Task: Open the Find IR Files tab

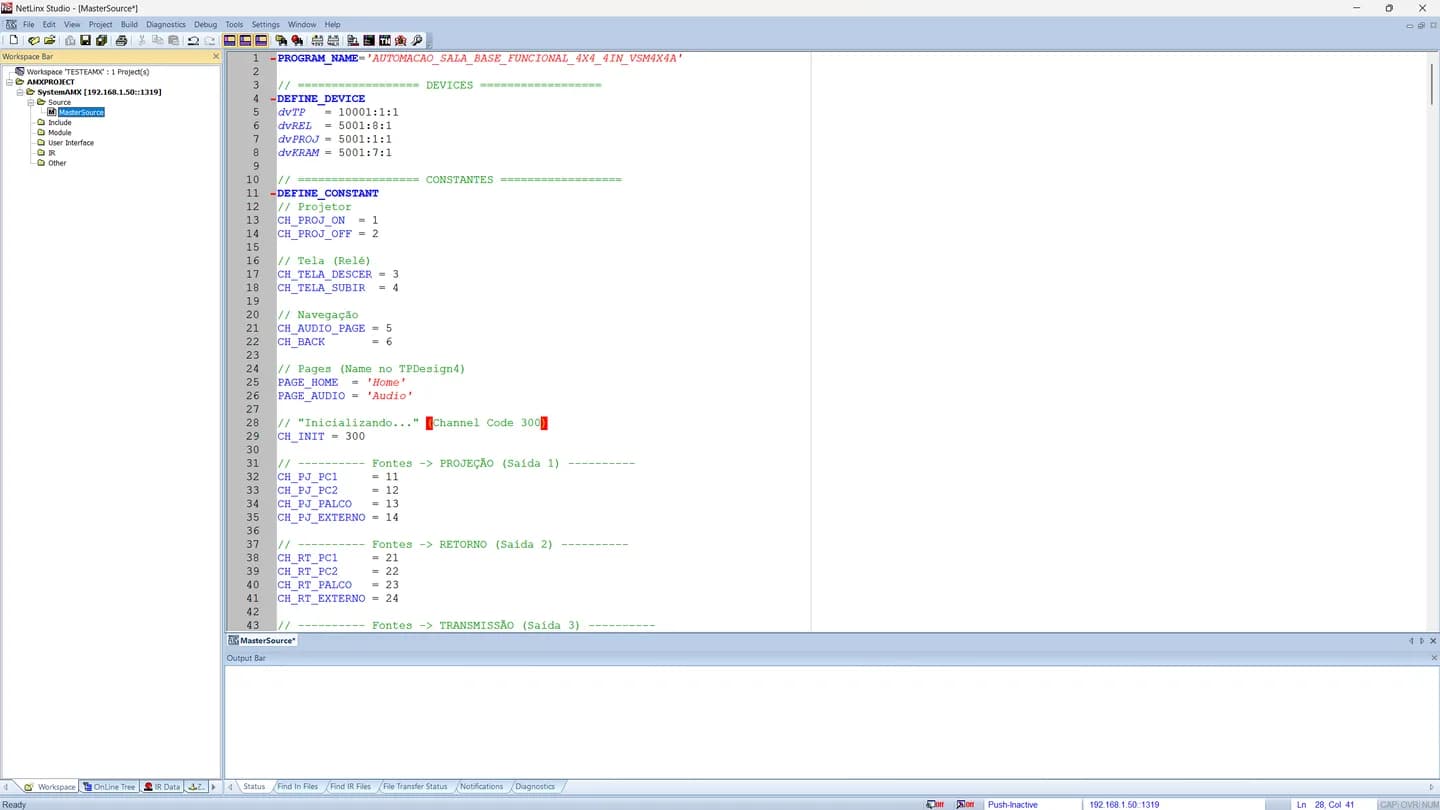Action: (350, 786)
